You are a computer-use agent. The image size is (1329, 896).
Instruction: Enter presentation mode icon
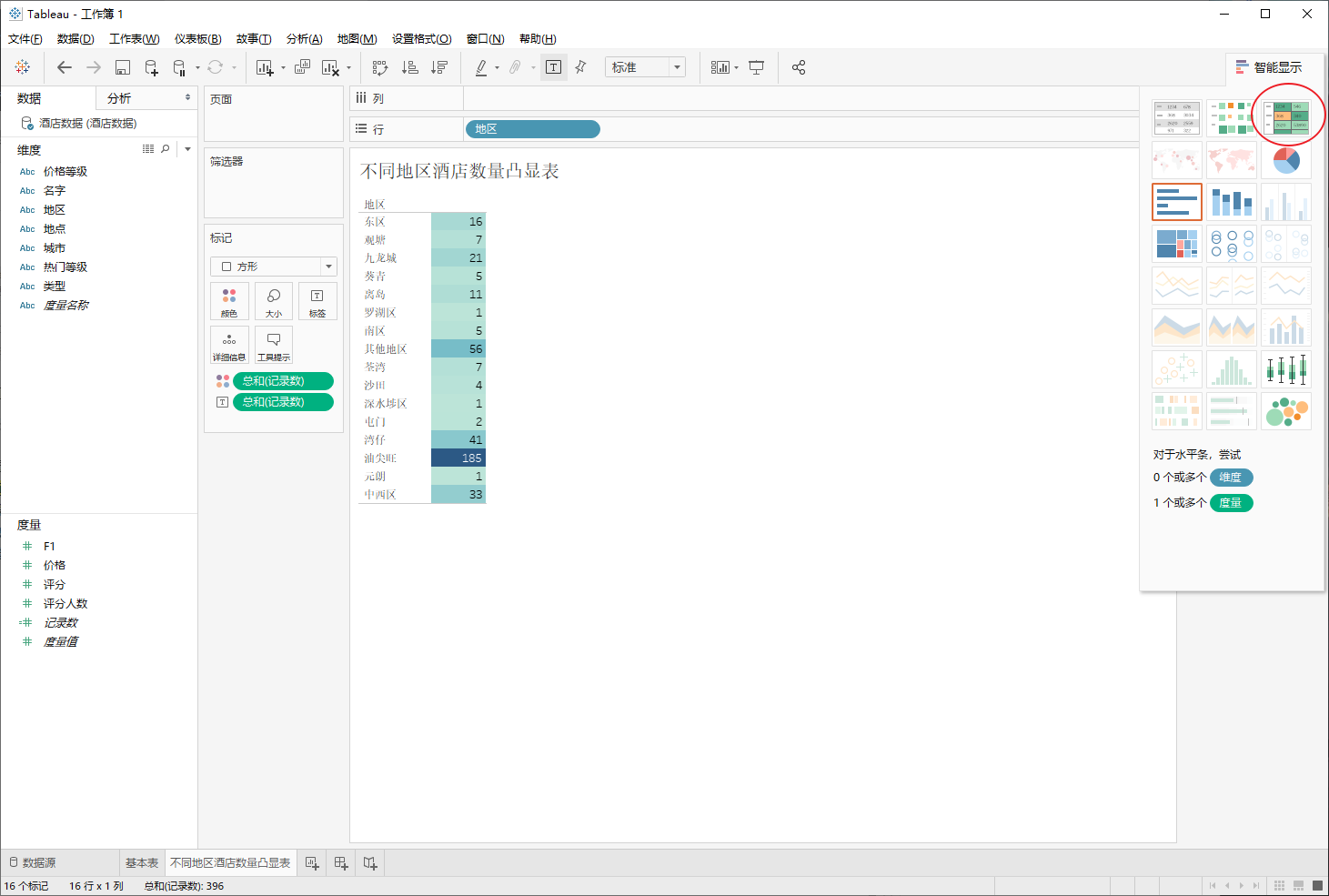pyautogui.click(x=756, y=67)
